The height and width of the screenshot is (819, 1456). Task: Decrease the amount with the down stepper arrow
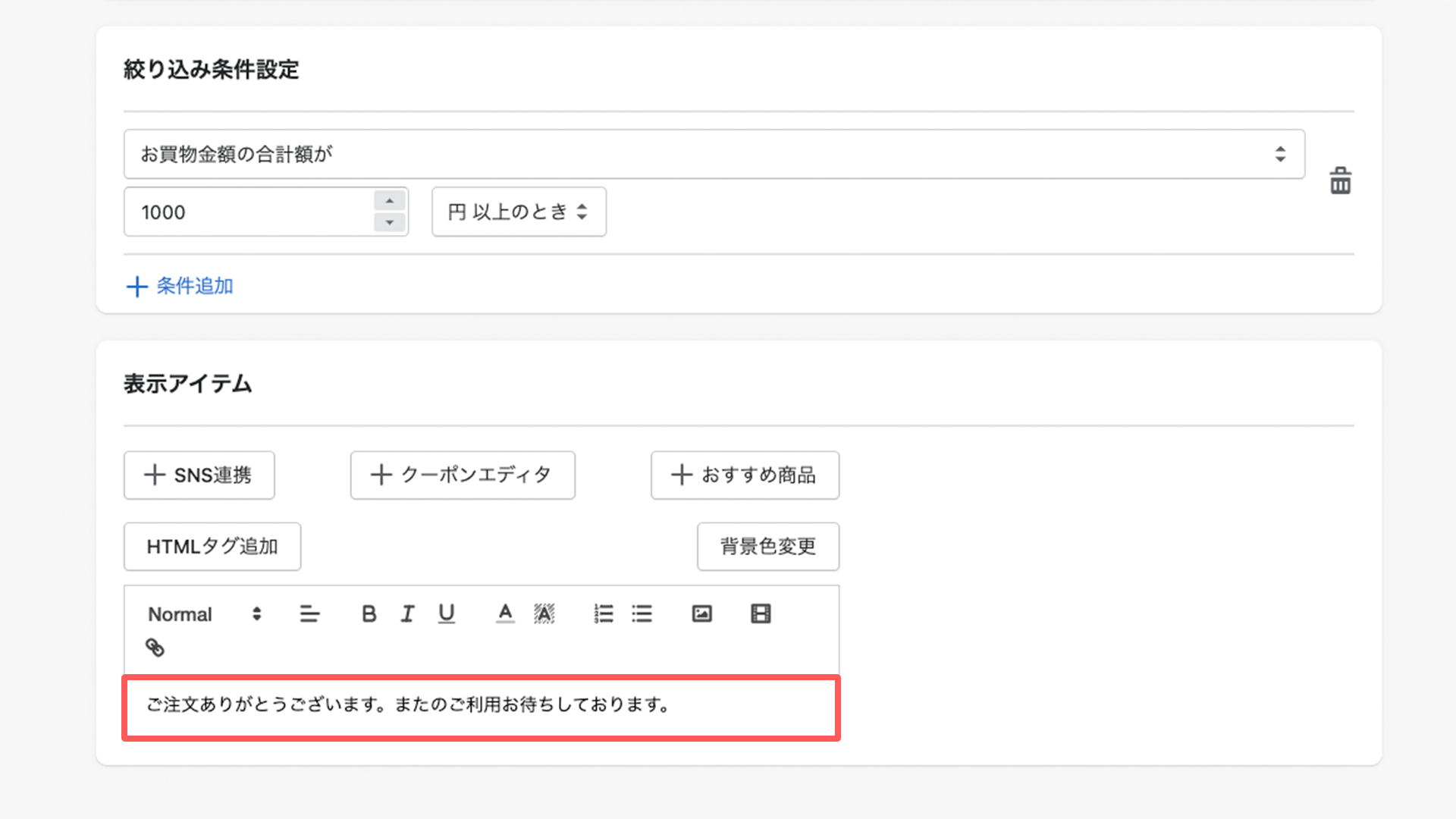tap(390, 222)
